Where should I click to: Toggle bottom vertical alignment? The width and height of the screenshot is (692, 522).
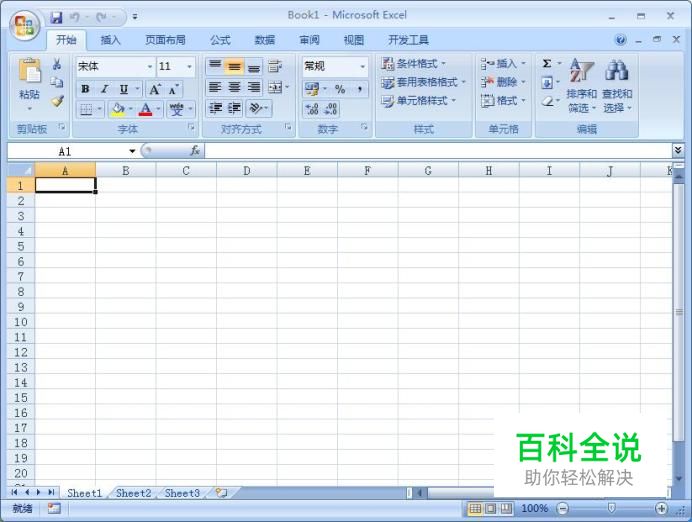[x=254, y=67]
